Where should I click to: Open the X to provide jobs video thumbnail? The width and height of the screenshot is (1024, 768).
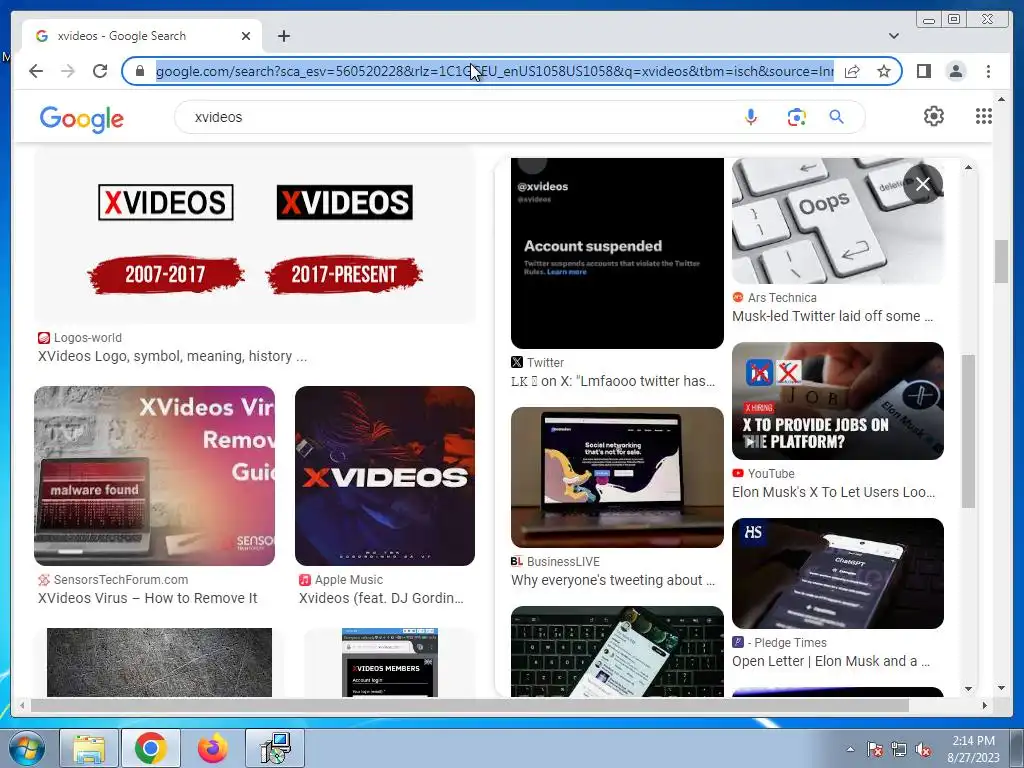click(838, 401)
